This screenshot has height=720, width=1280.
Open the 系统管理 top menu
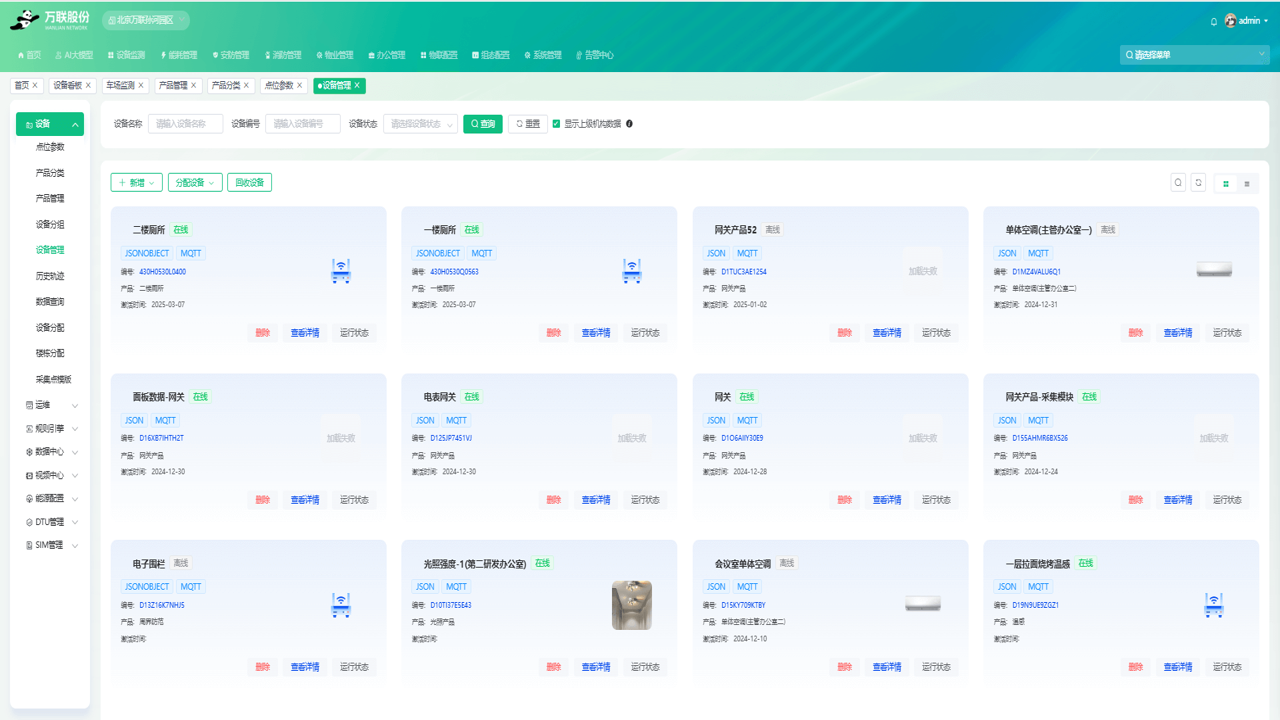click(543, 55)
